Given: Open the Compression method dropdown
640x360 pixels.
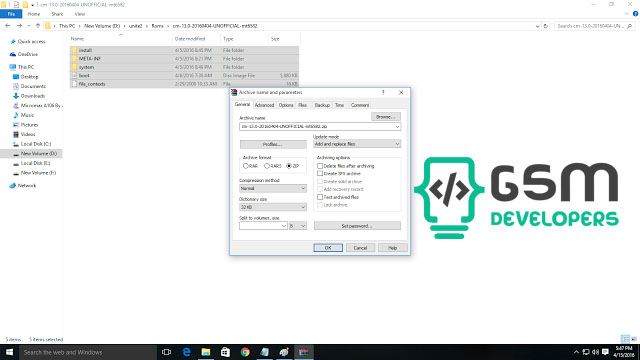Looking at the screenshot, I should coord(273,189).
